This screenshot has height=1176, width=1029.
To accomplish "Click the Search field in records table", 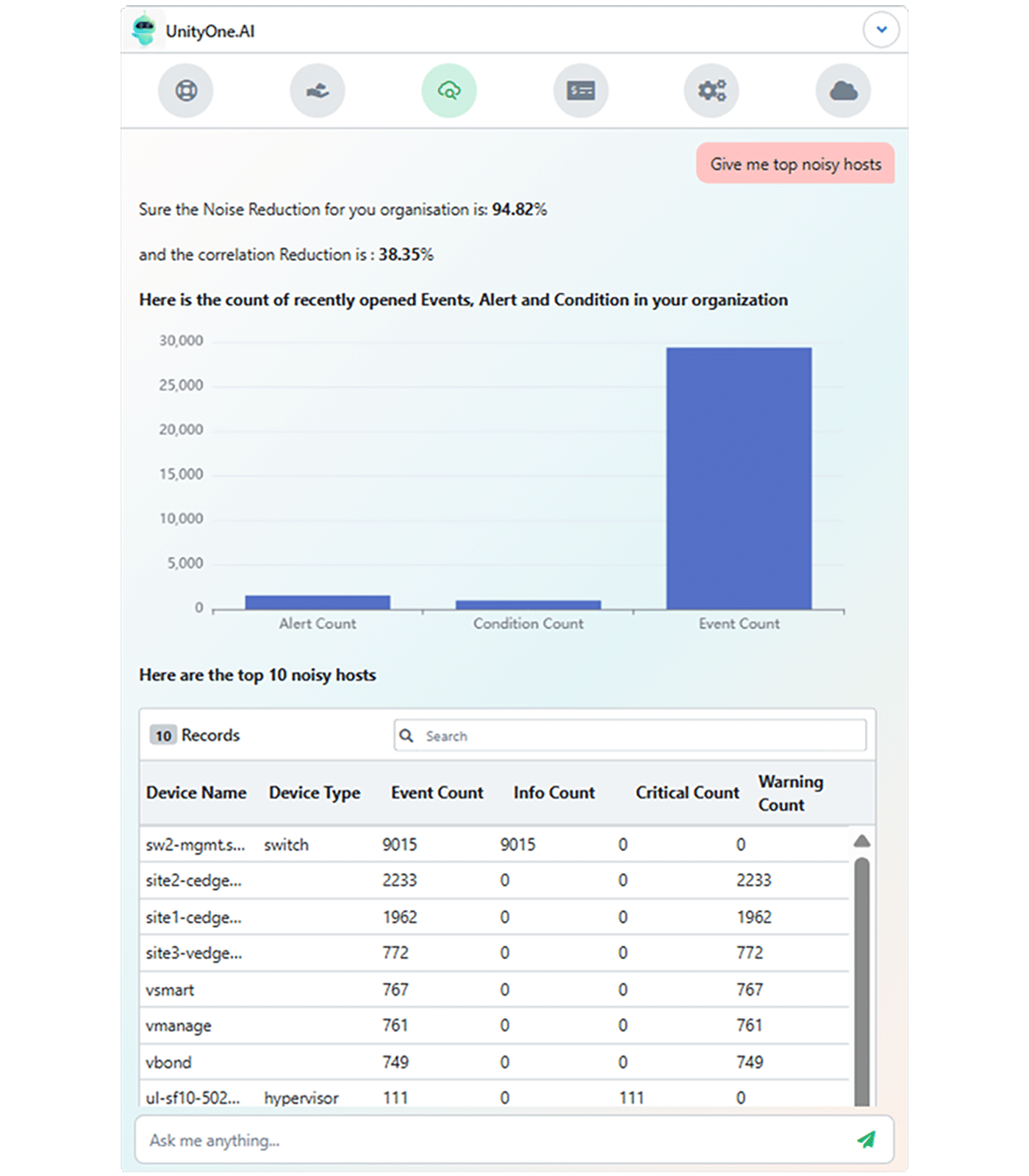I will click(x=639, y=736).
